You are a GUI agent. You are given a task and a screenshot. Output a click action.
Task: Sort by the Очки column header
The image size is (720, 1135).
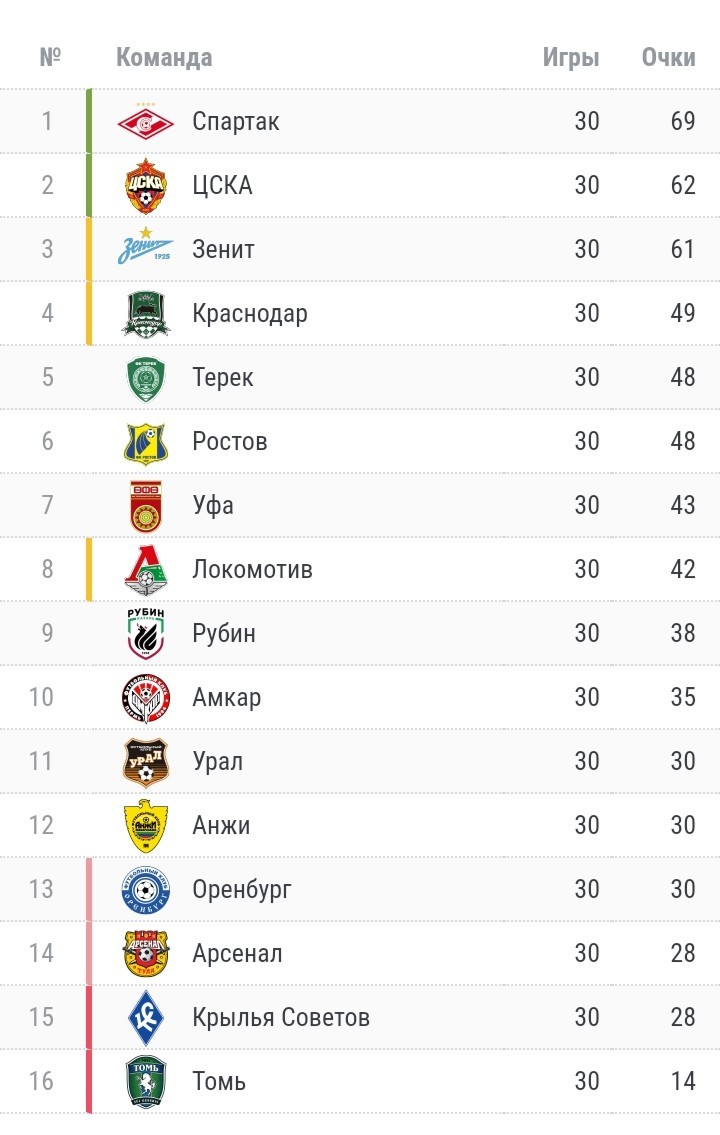click(668, 57)
